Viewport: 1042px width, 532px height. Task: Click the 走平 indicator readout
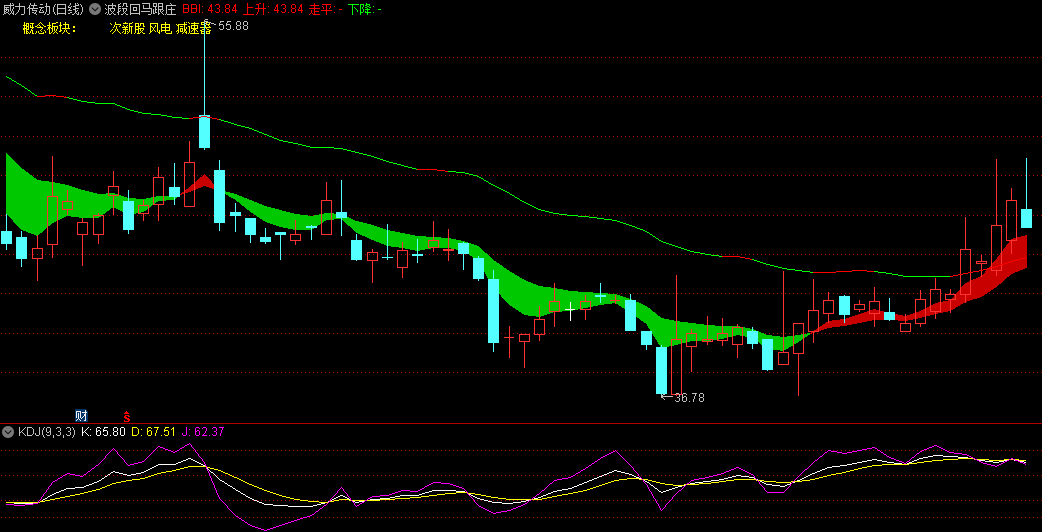point(326,9)
